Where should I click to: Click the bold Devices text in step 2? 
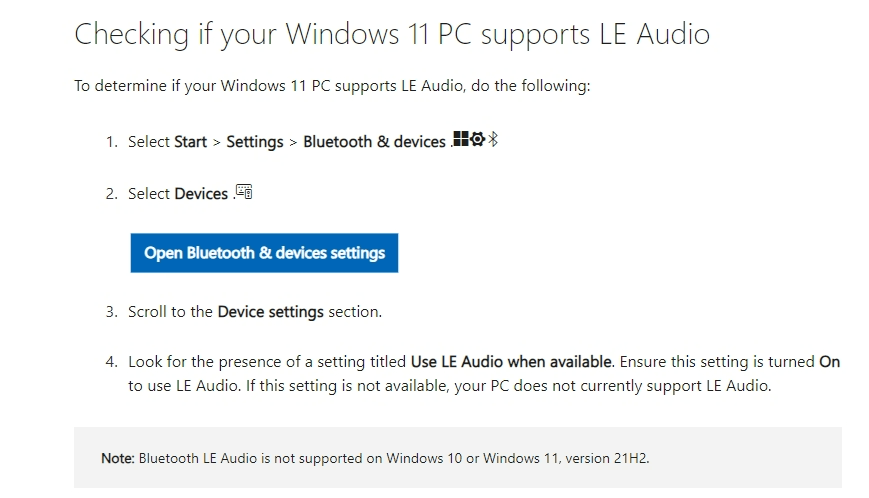201,194
